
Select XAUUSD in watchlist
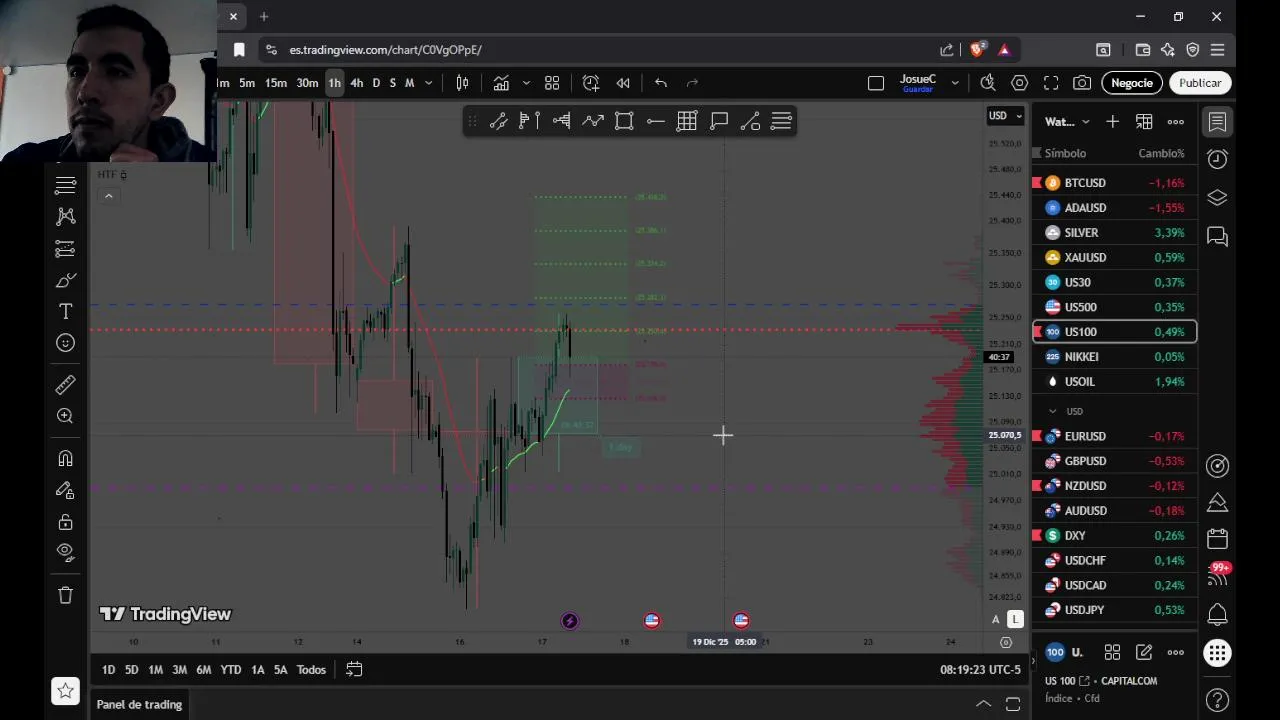click(1114, 257)
